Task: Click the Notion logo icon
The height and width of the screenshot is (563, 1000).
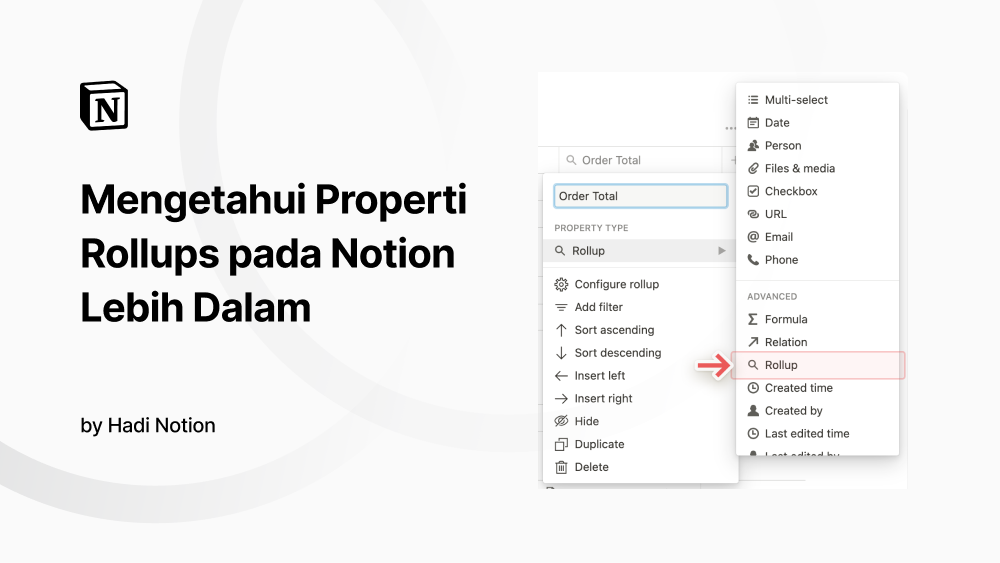Action: 104,106
